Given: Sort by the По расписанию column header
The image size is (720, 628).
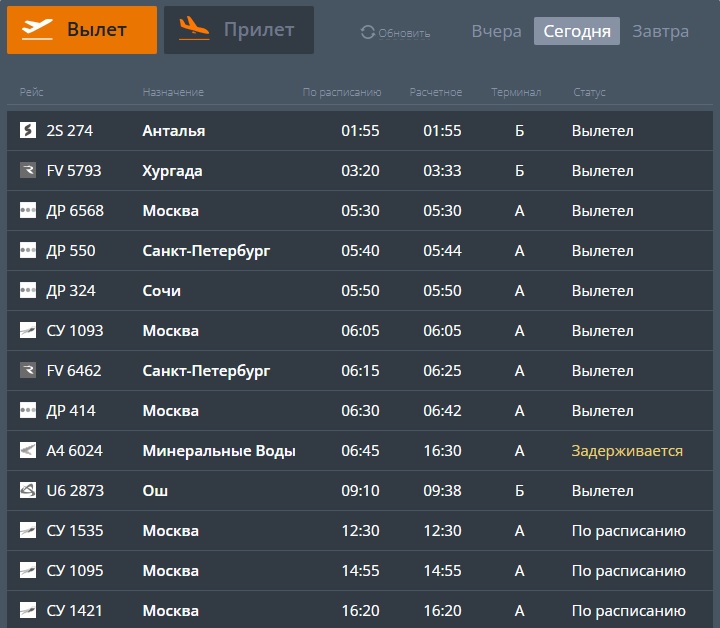Looking at the screenshot, I should coord(342,93).
